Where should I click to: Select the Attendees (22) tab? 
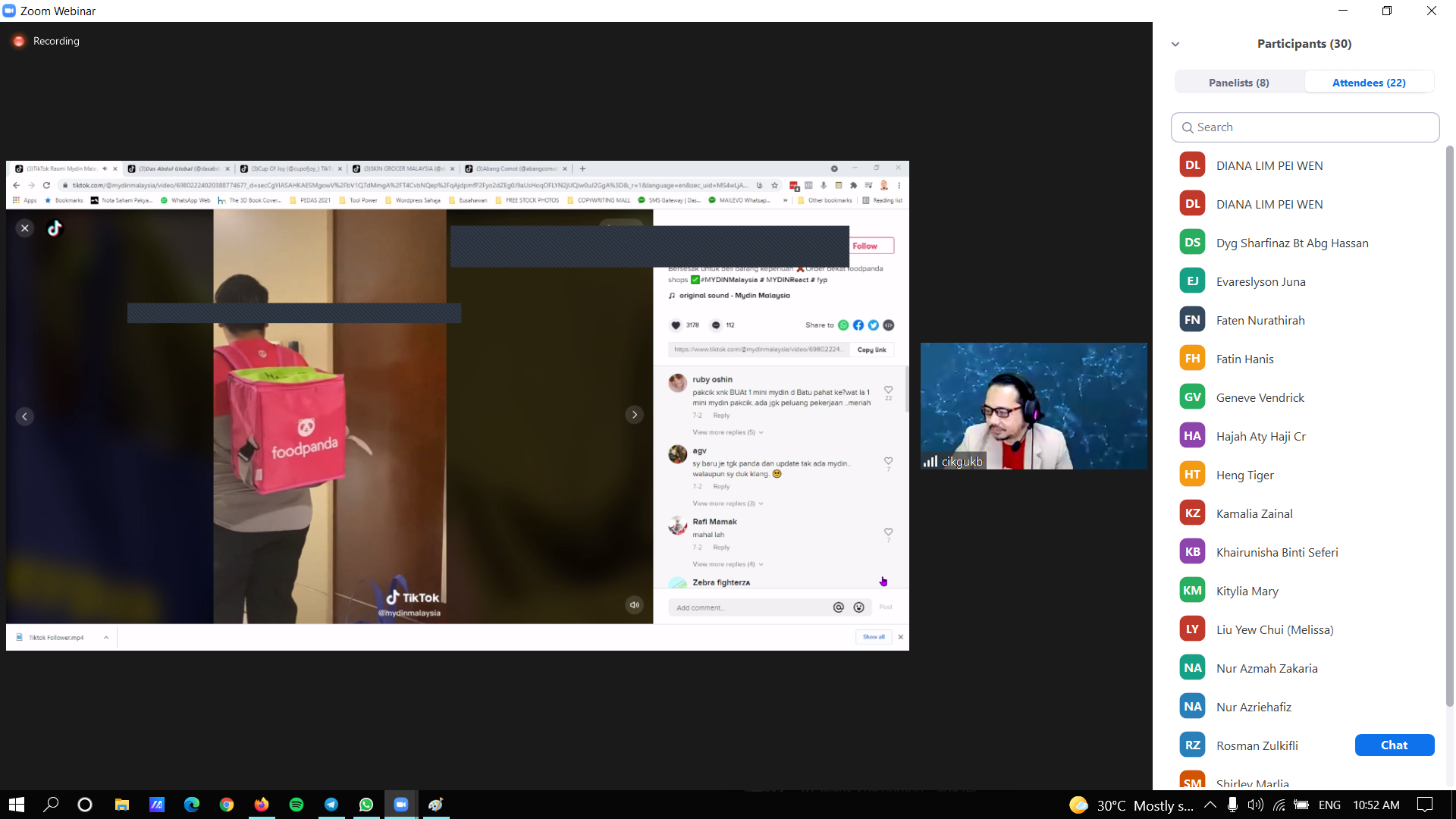[1369, 83]
